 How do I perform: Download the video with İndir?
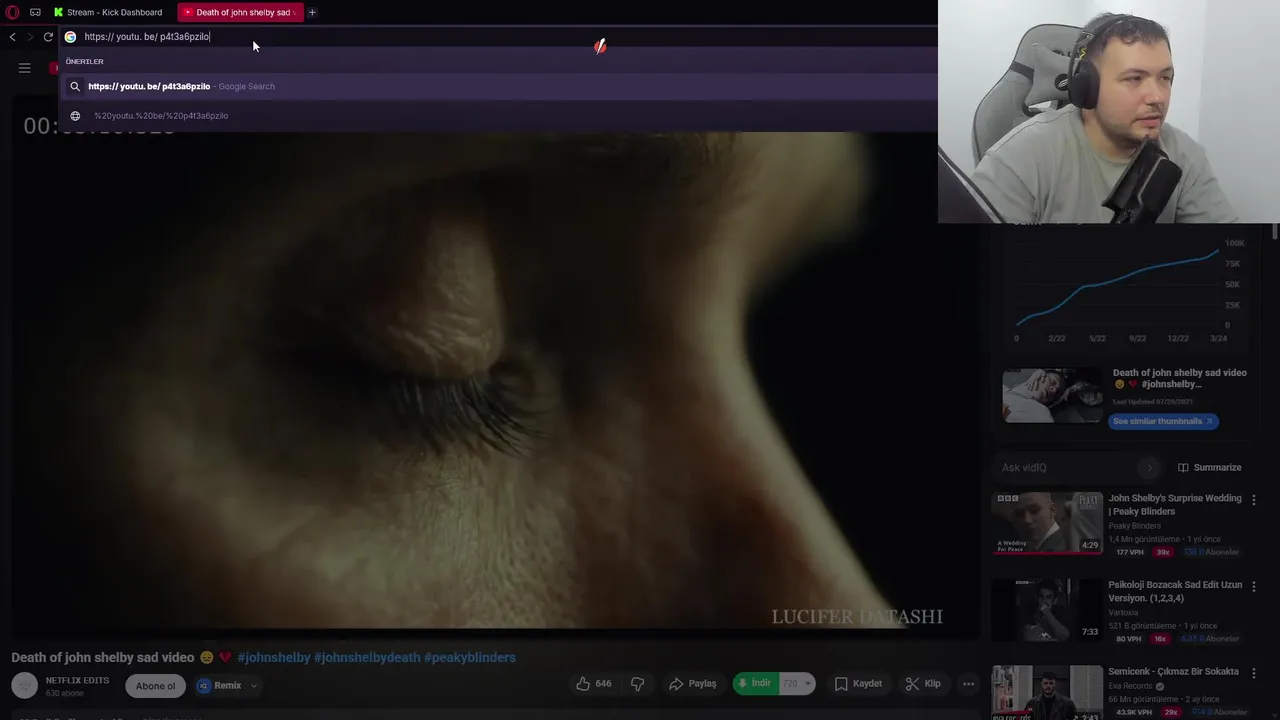tap(754, 684)
